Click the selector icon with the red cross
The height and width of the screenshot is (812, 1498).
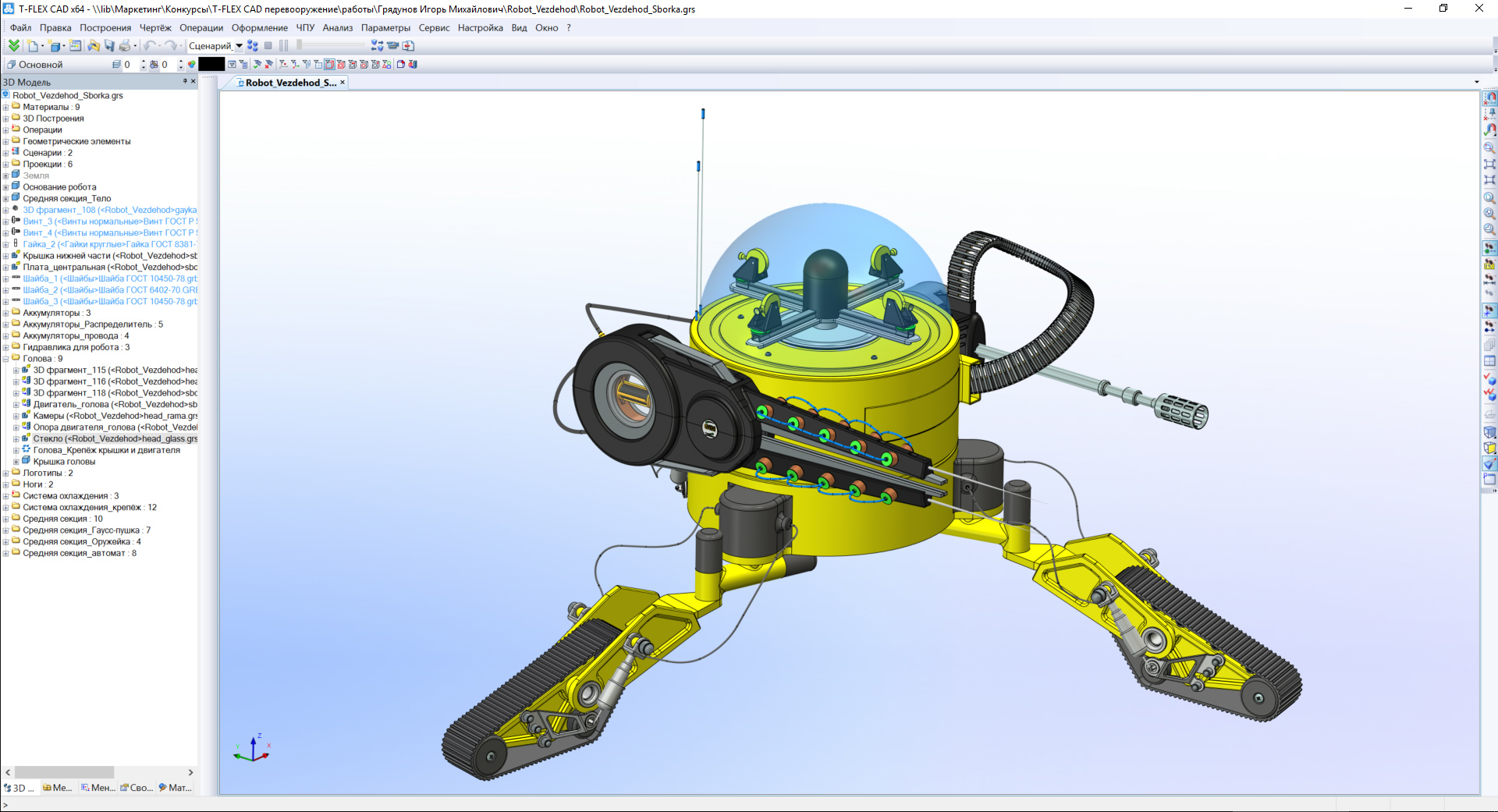268,65
